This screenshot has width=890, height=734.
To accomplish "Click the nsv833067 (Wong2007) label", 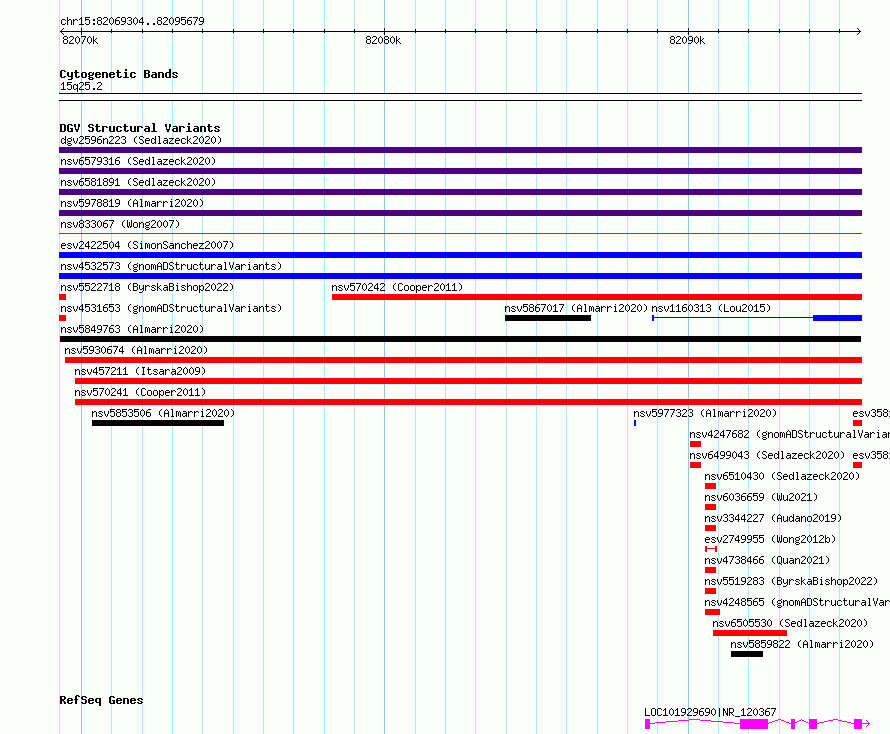I will click(120, 224).
